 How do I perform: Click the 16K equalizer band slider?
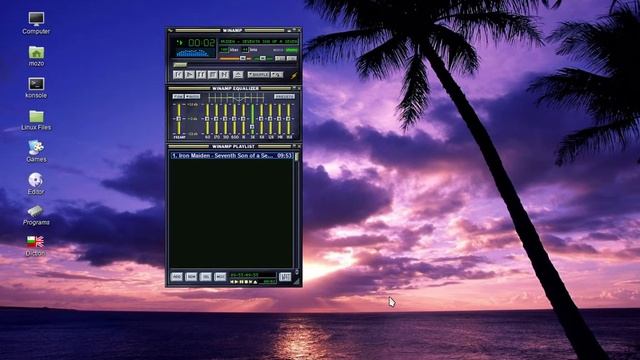tap(289, 119)
